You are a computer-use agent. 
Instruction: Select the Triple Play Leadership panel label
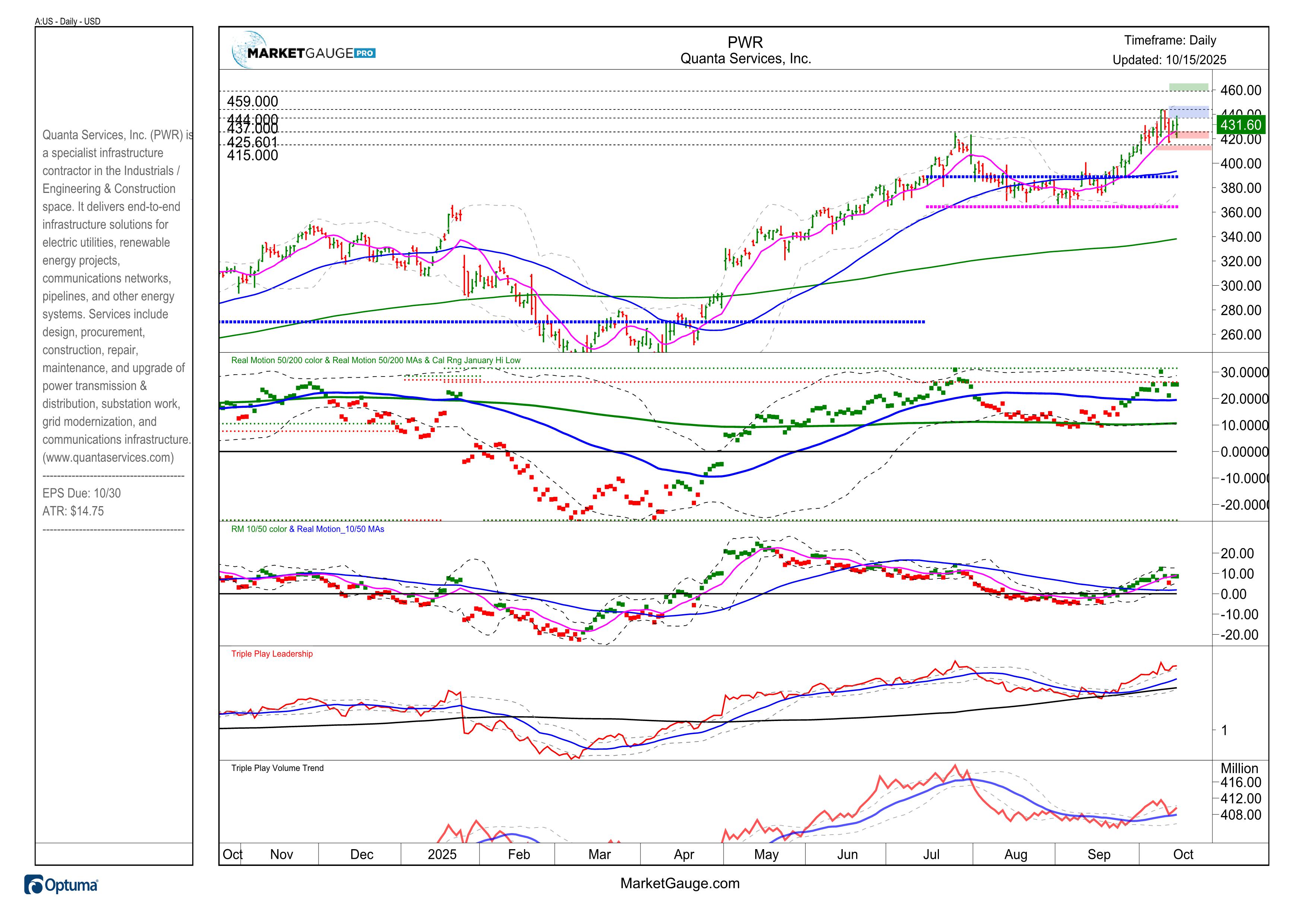tap(272, 654)
